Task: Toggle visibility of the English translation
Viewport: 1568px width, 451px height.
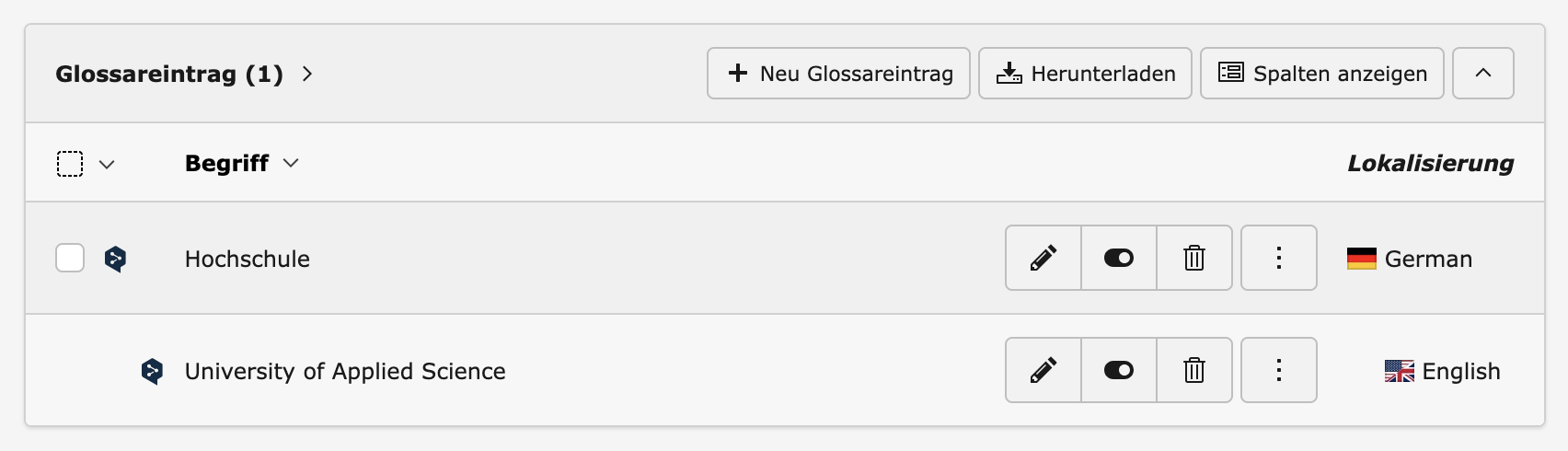Action: tap(1118, 370)
